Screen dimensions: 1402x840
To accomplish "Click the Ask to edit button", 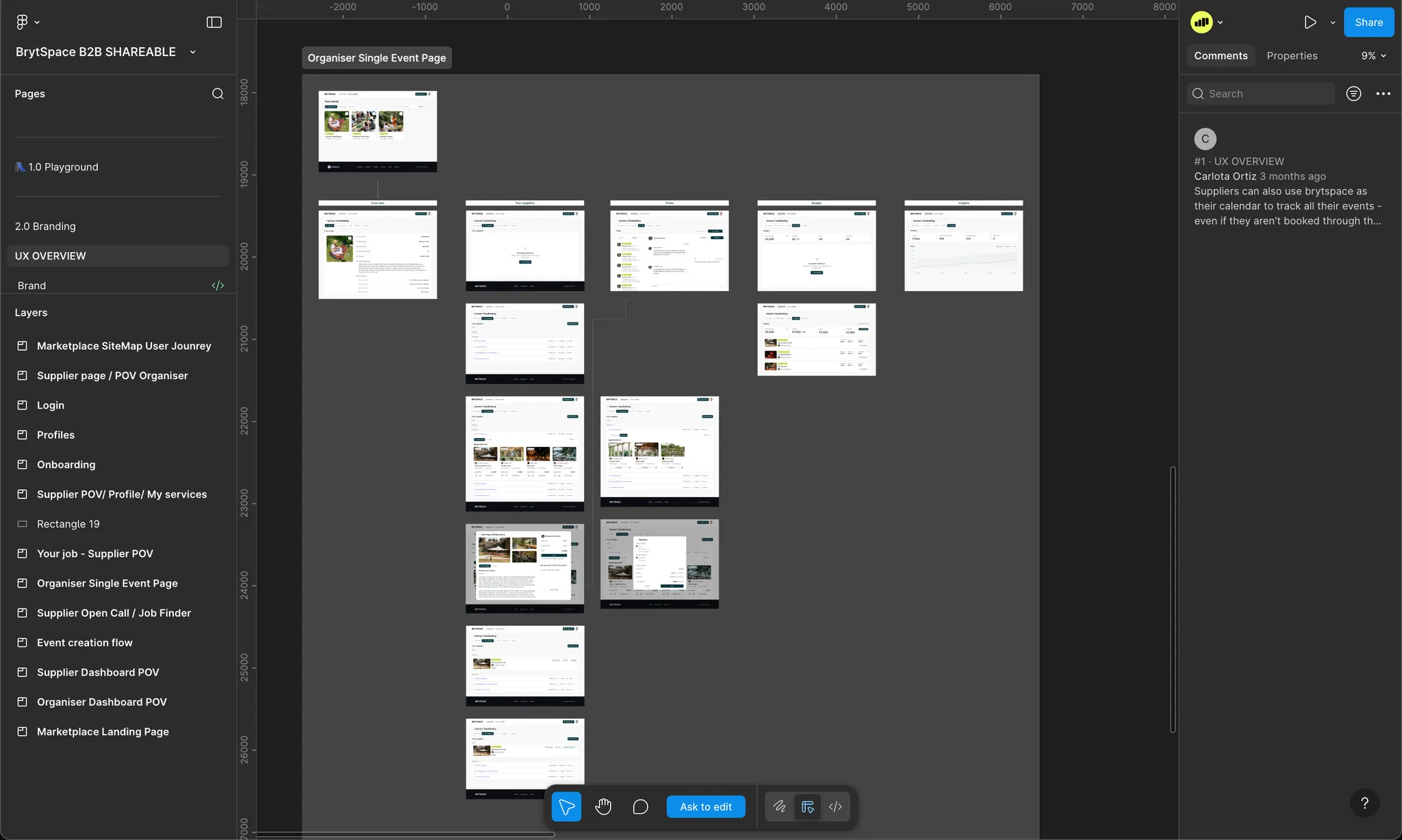I will [x=706, y=806].
